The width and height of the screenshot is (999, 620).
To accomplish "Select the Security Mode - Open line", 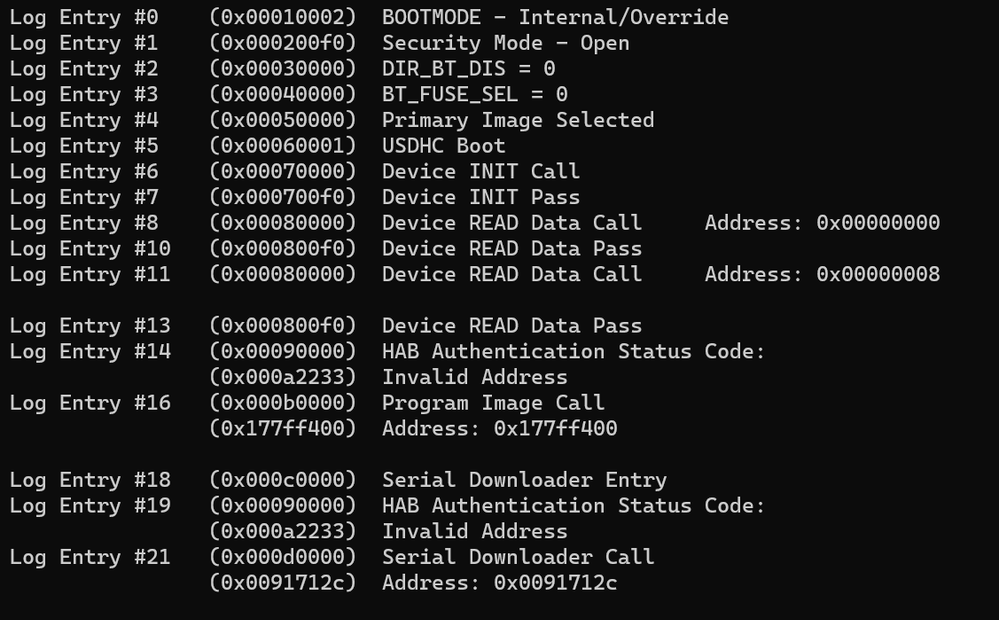I will coord(505,43).
